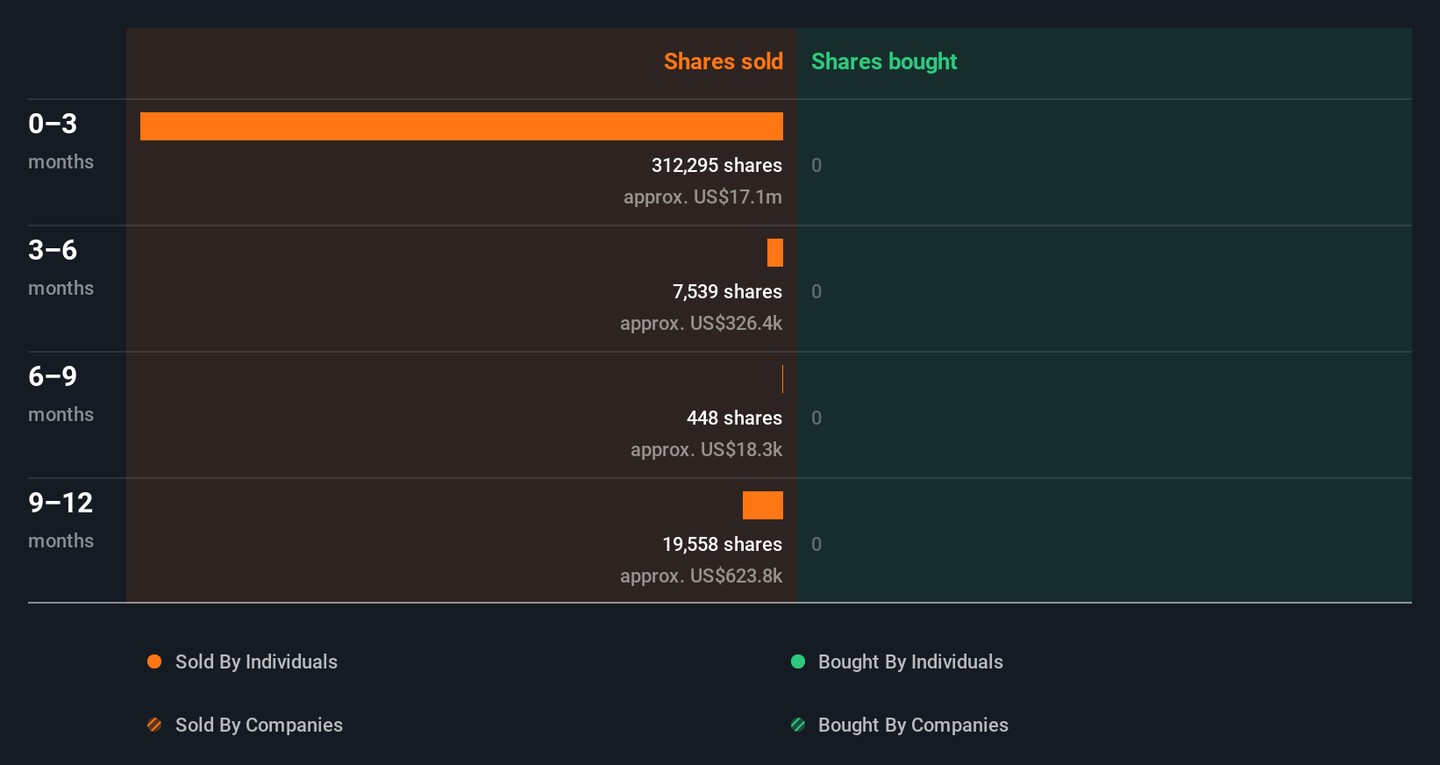Click the 312,295 shares value
This screenshot has width=1440, height=765.
pyautogui.click(x=716, y=165)
